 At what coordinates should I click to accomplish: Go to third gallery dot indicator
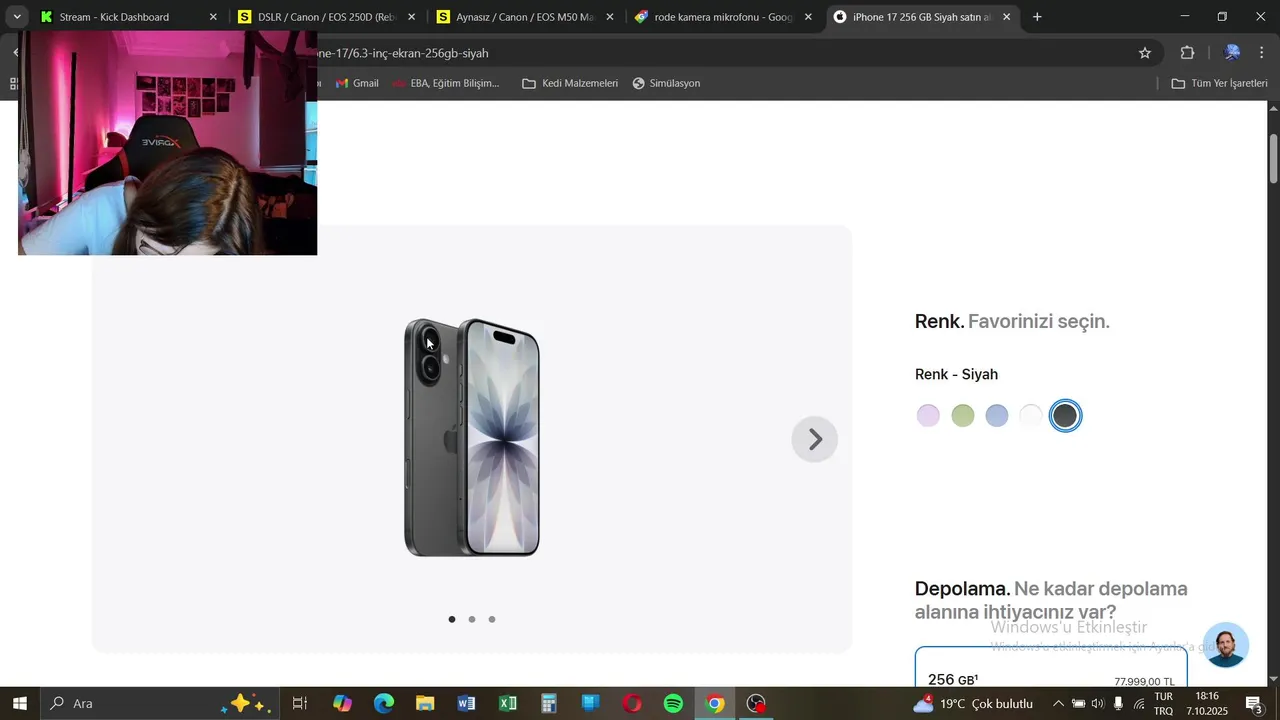pyautogui.click(x=492, y=619)
